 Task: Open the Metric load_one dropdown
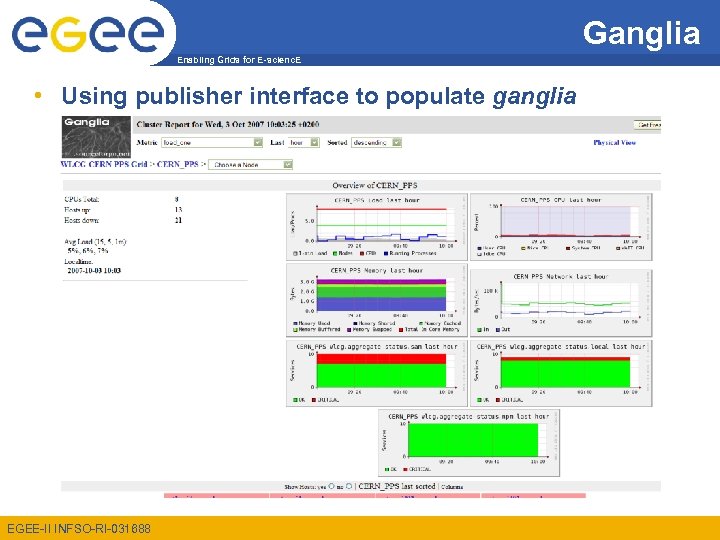pos(212,143)
